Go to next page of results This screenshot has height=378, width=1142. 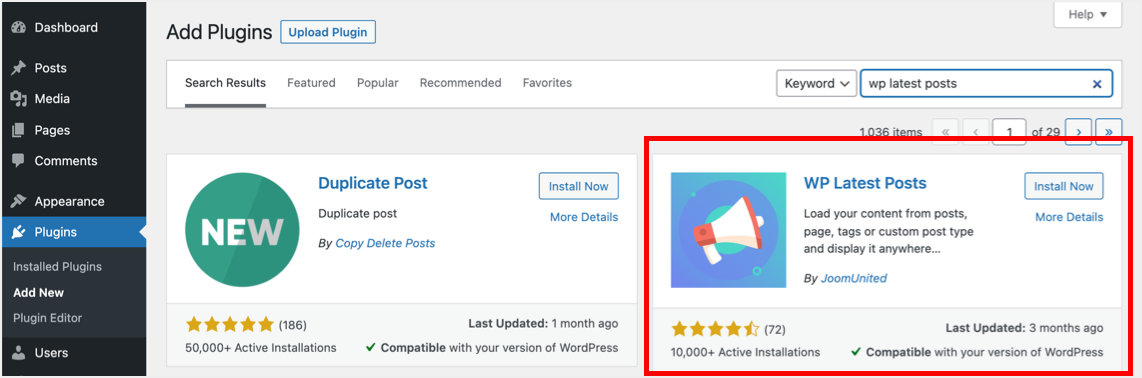click(x=1078, y=132)
